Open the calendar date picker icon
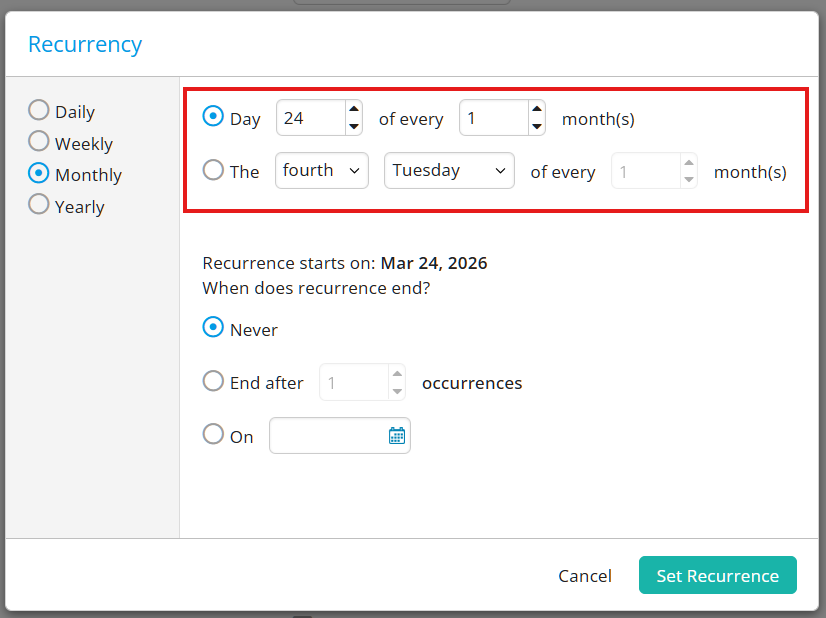 (x=396, y=435)
